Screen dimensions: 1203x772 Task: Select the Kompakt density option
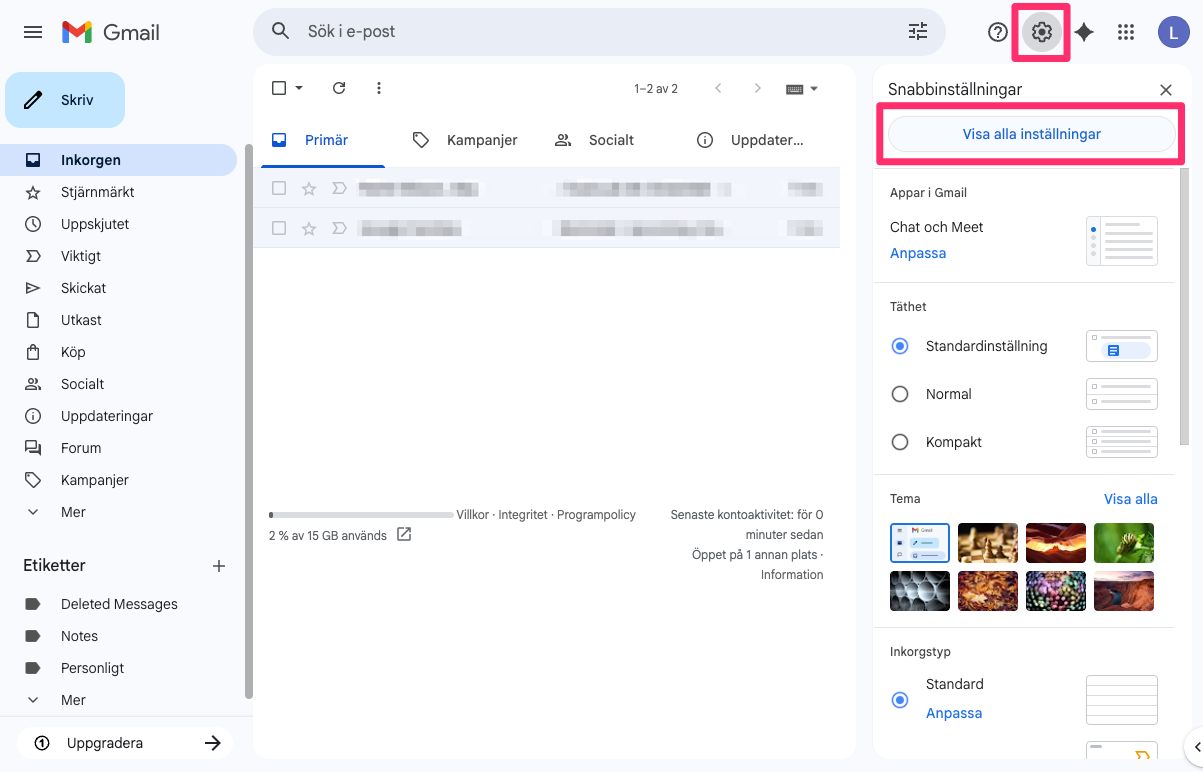[x=899, y=441]
